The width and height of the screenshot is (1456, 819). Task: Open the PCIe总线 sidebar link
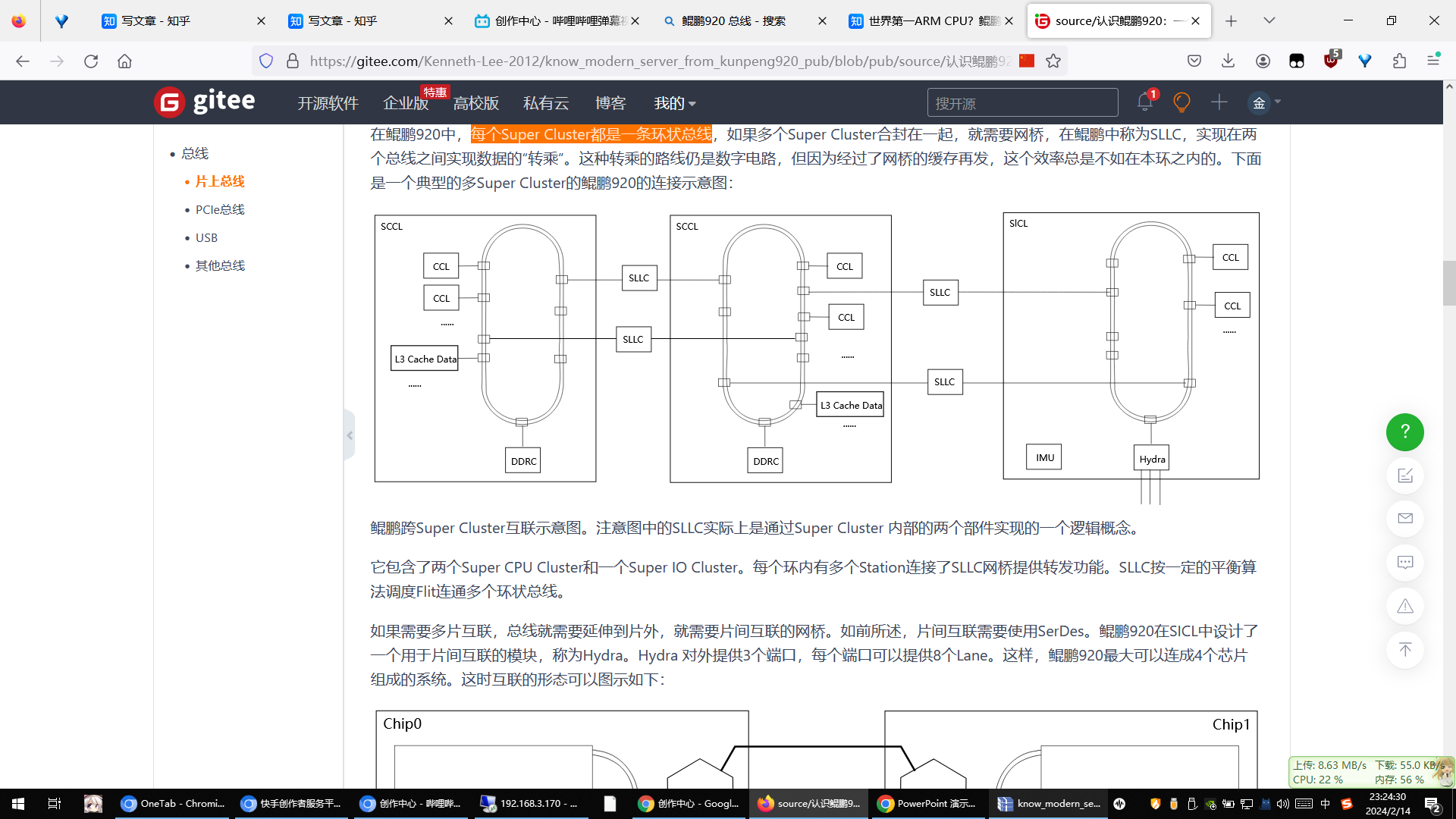tap(220, 209)
